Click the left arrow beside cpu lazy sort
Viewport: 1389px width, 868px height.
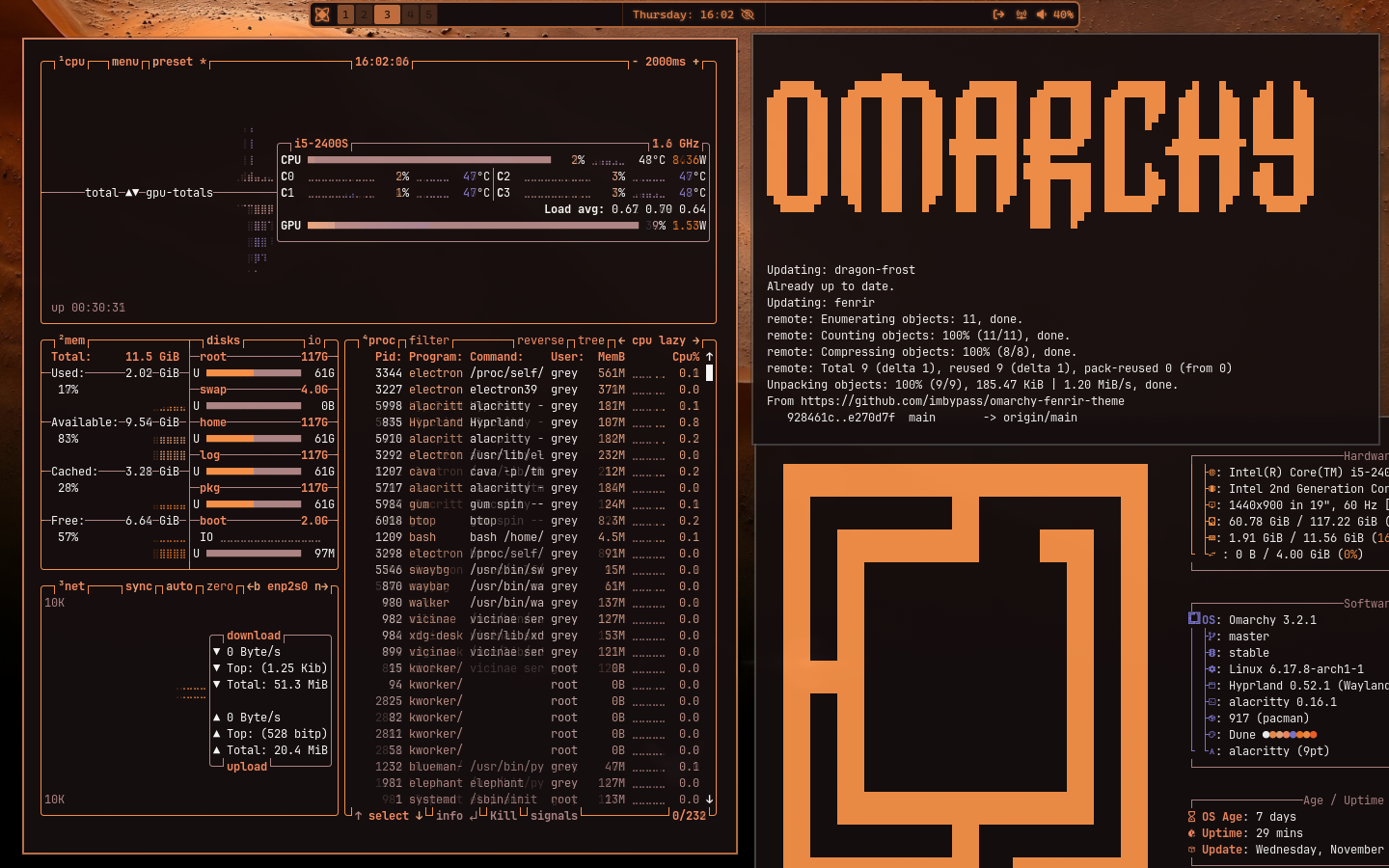622,340
